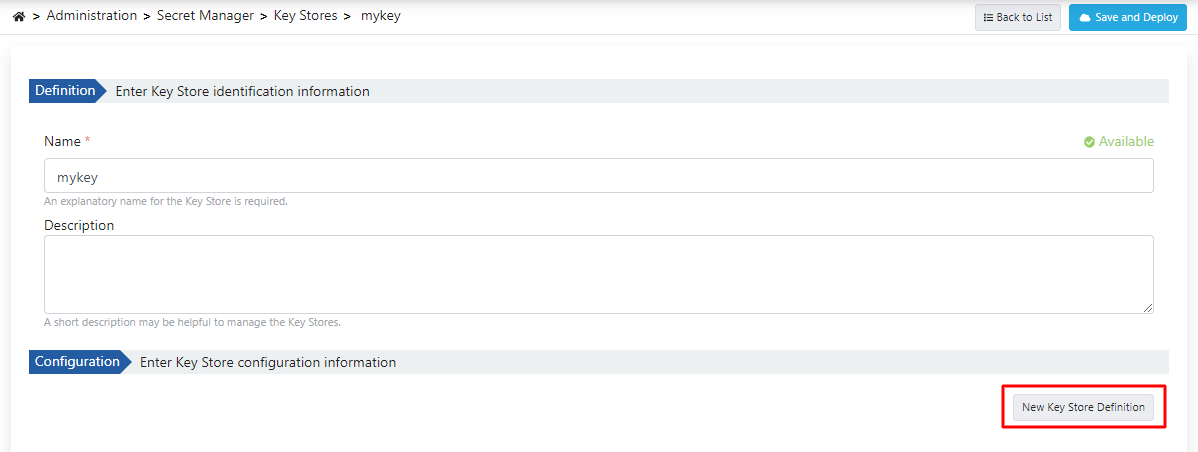The image size is (1198, 452).
Task: Click the mykey breadcrumb item
Action: [380, 16]
